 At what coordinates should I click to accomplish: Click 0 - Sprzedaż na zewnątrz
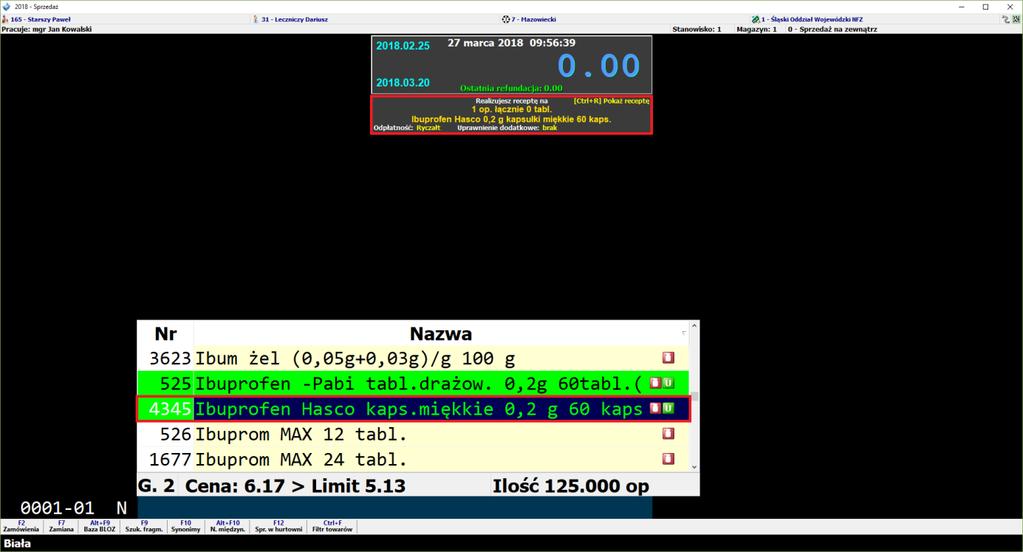[x=832, y=29]
